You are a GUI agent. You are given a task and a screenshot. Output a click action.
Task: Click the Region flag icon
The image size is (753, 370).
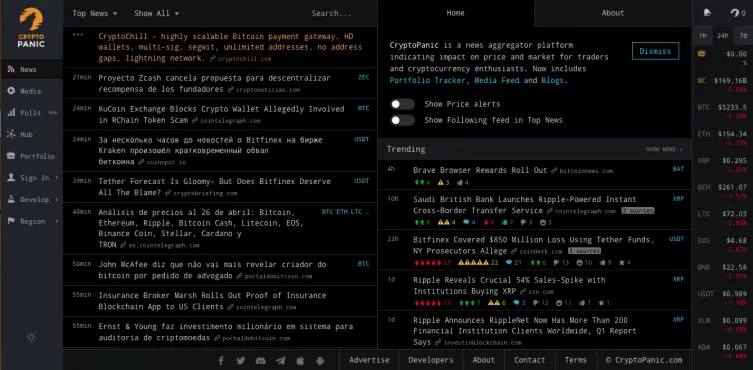tap(11, 221)
